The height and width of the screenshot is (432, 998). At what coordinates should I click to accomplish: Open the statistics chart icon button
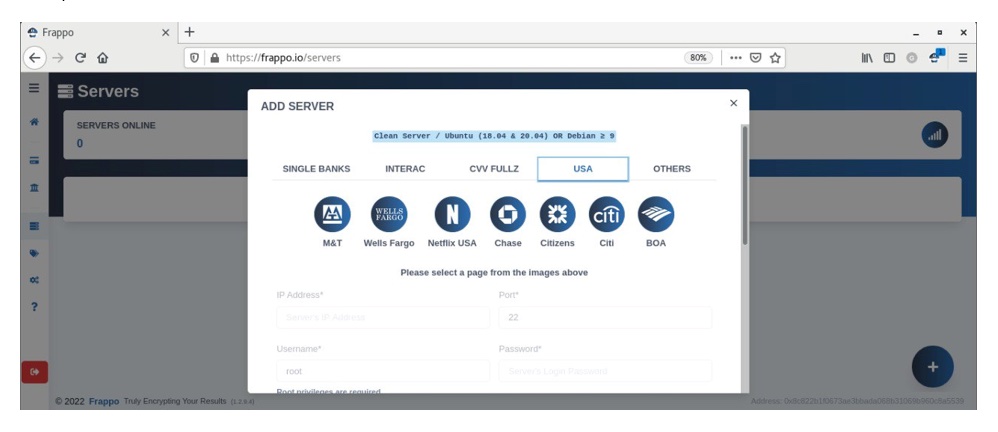point(934,136)
